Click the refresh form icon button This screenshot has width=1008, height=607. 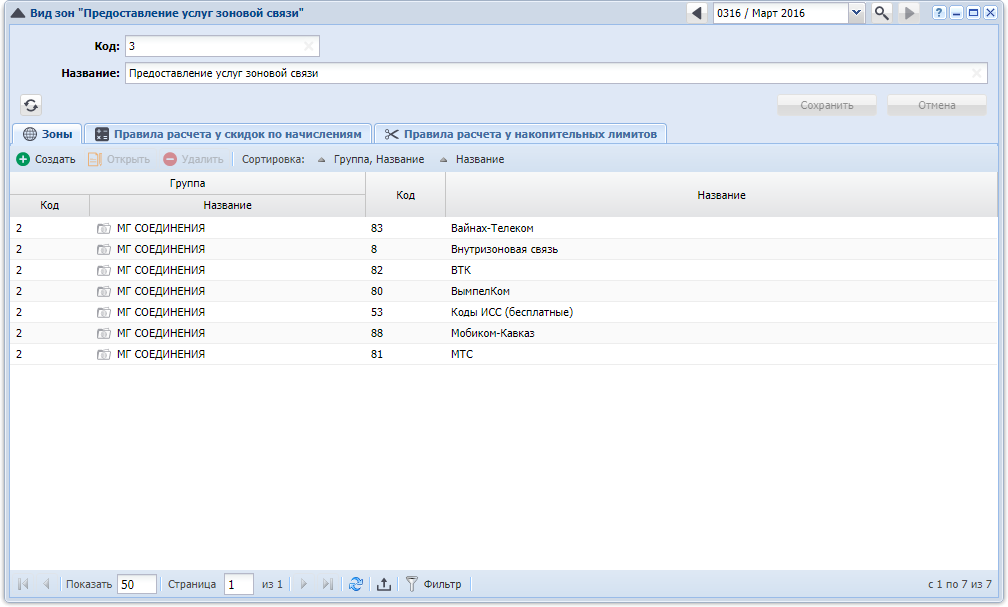[x=31, y=105]
